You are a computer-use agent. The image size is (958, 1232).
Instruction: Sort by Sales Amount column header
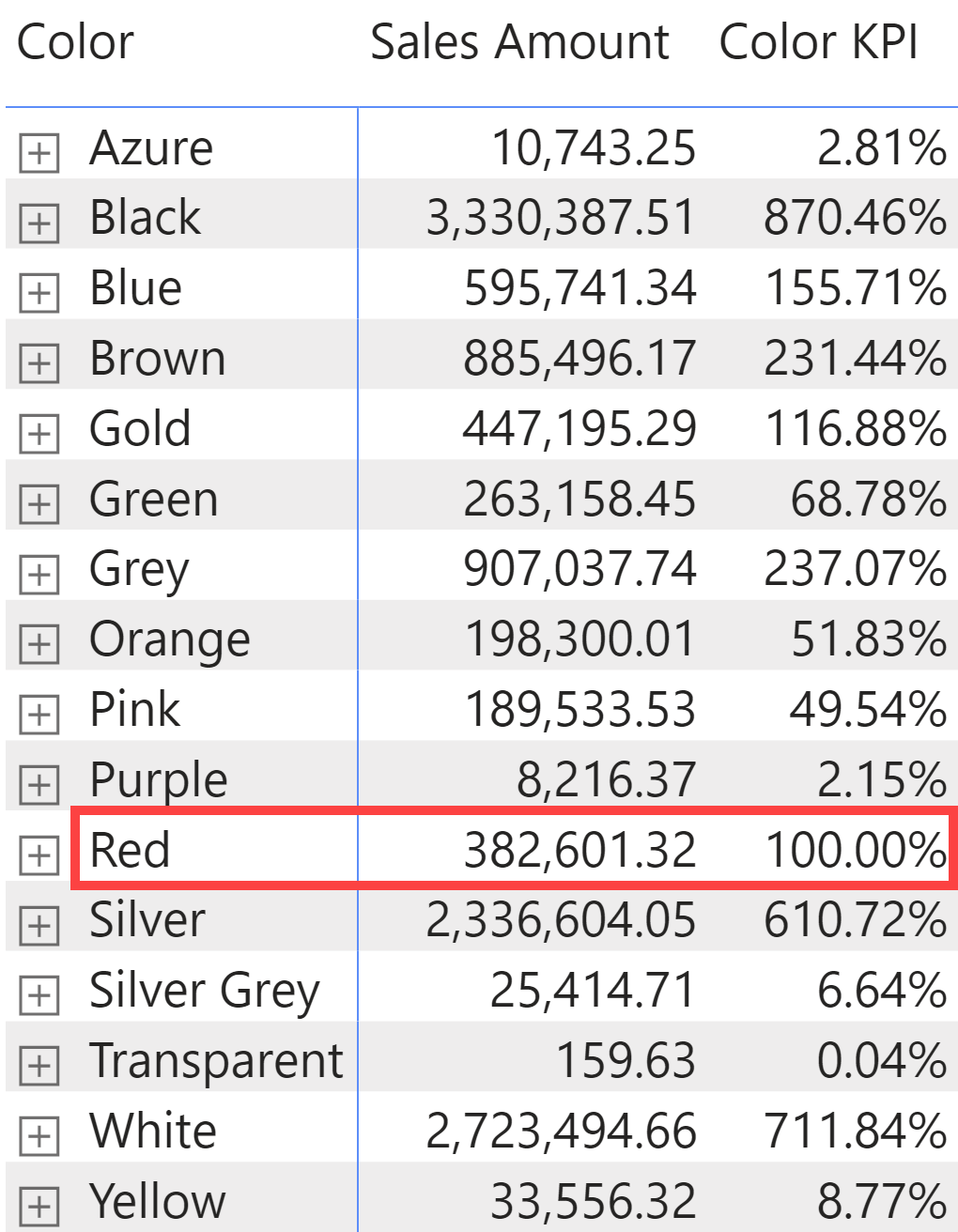click(x=519, y=43)
